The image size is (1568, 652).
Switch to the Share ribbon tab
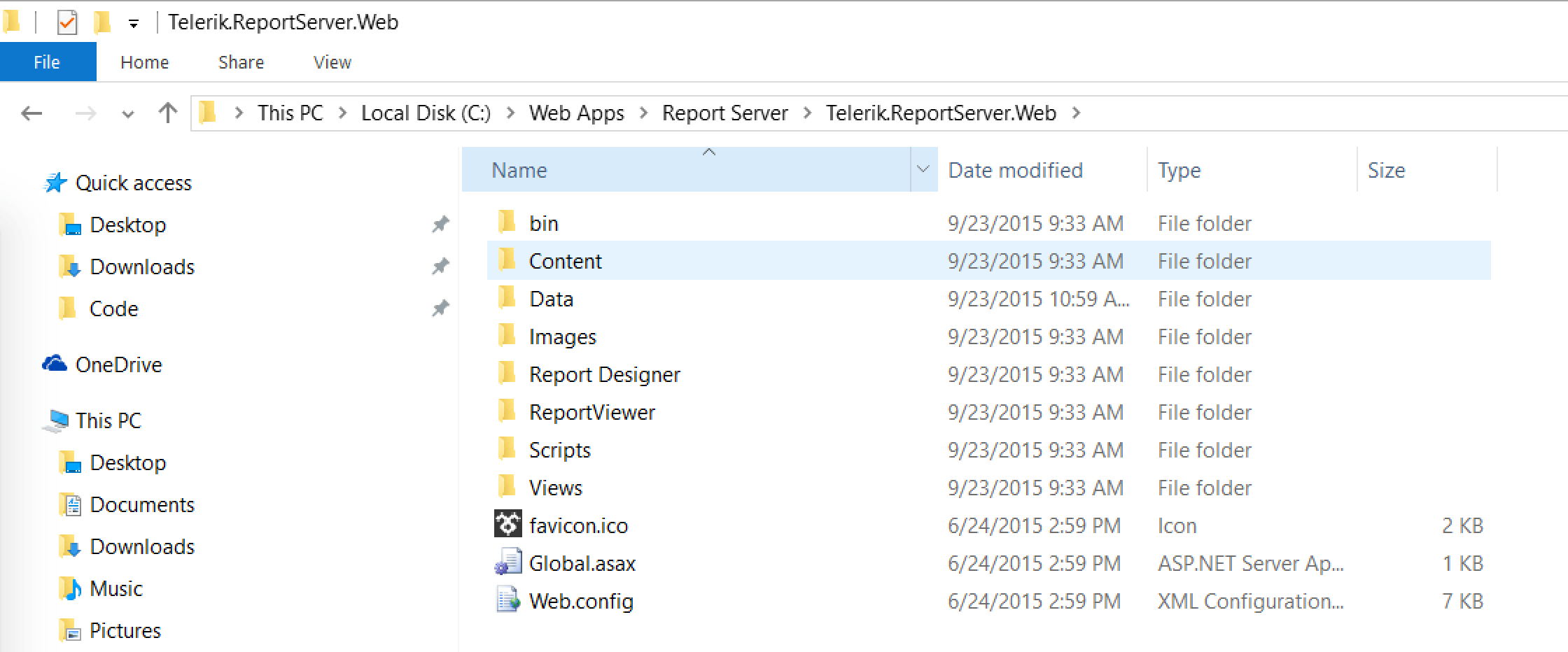point(241,62)
